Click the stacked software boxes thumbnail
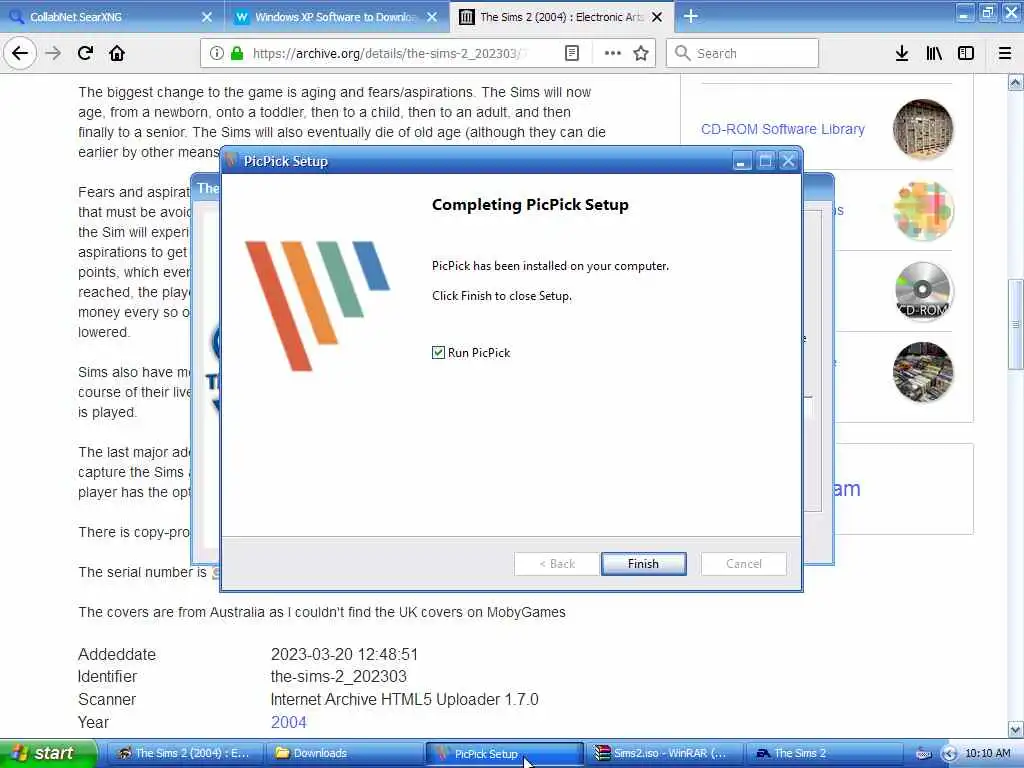Screen dimensions: 1024x768 tap(923, 372)
